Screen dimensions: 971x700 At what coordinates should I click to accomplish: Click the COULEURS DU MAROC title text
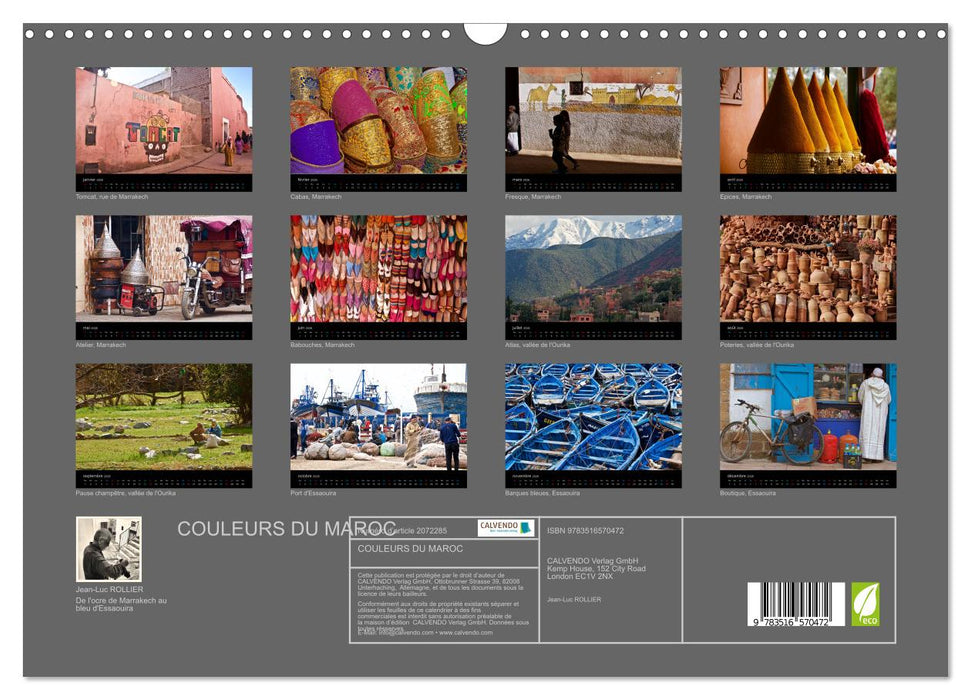pyautogui.click(x=281, y=528)
